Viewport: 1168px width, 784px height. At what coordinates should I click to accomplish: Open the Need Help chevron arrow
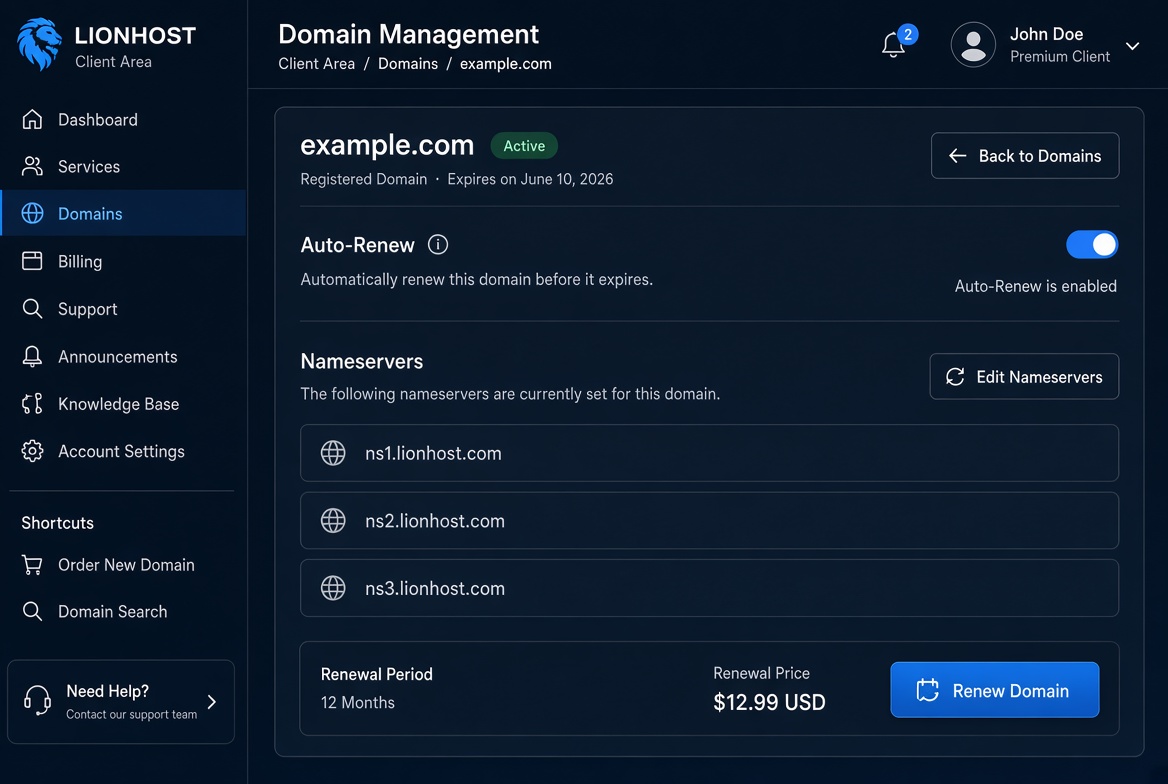[x=212, y=702]
